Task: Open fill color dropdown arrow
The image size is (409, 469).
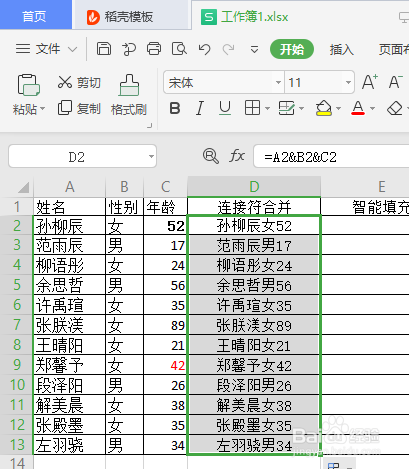Action: click(x=339, y=108)
